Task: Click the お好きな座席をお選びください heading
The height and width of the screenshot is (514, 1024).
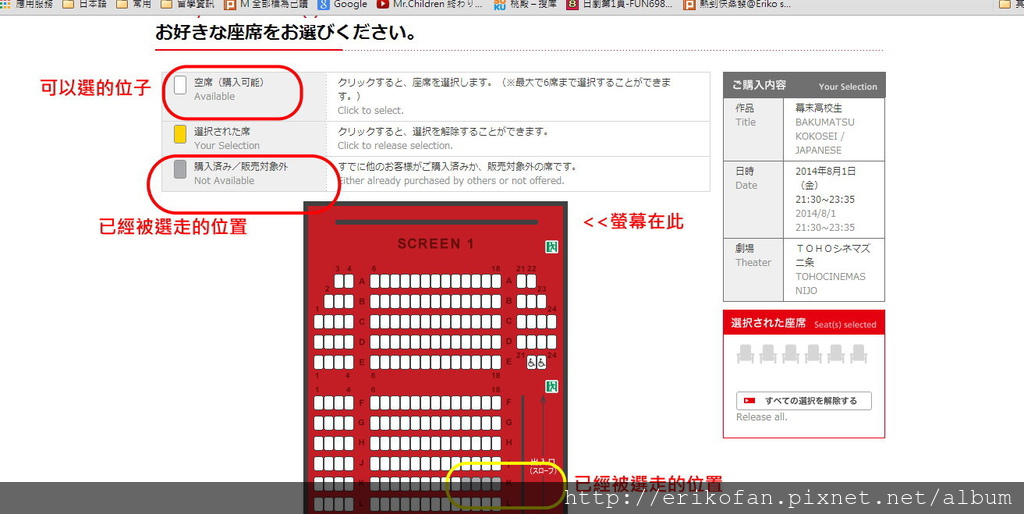Action: [285, 32]
